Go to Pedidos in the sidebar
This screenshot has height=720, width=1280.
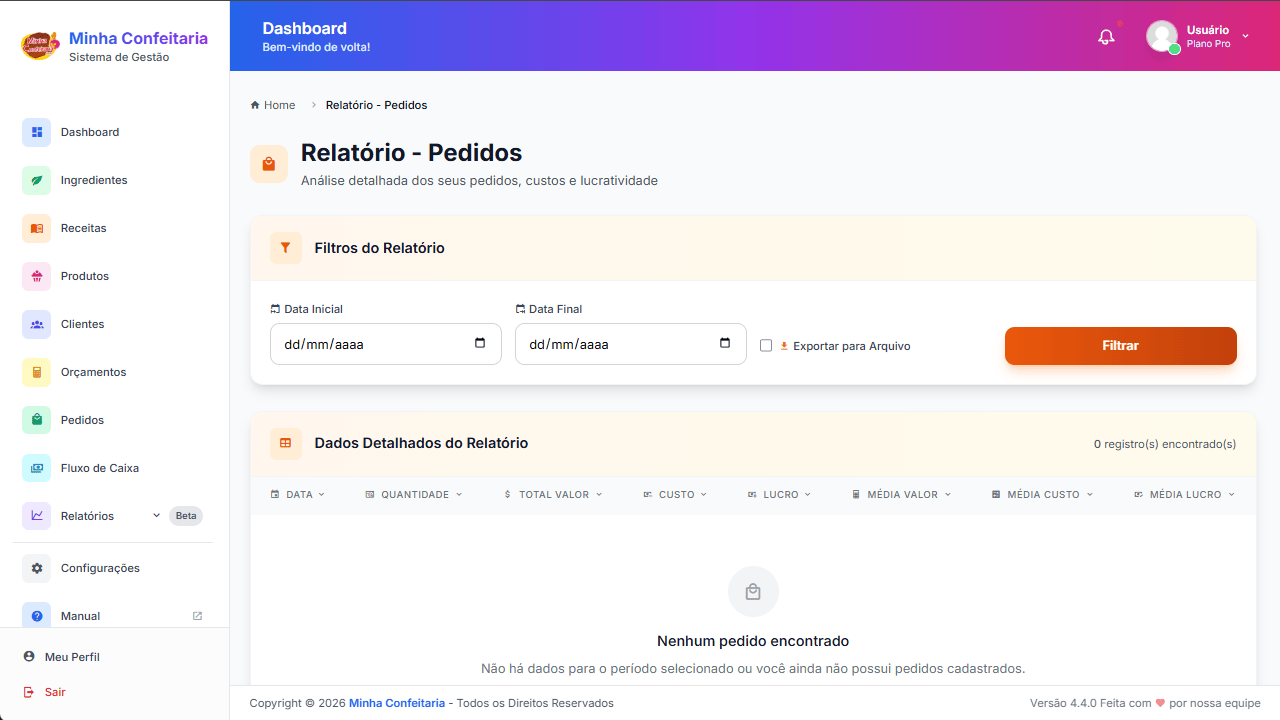82,420
